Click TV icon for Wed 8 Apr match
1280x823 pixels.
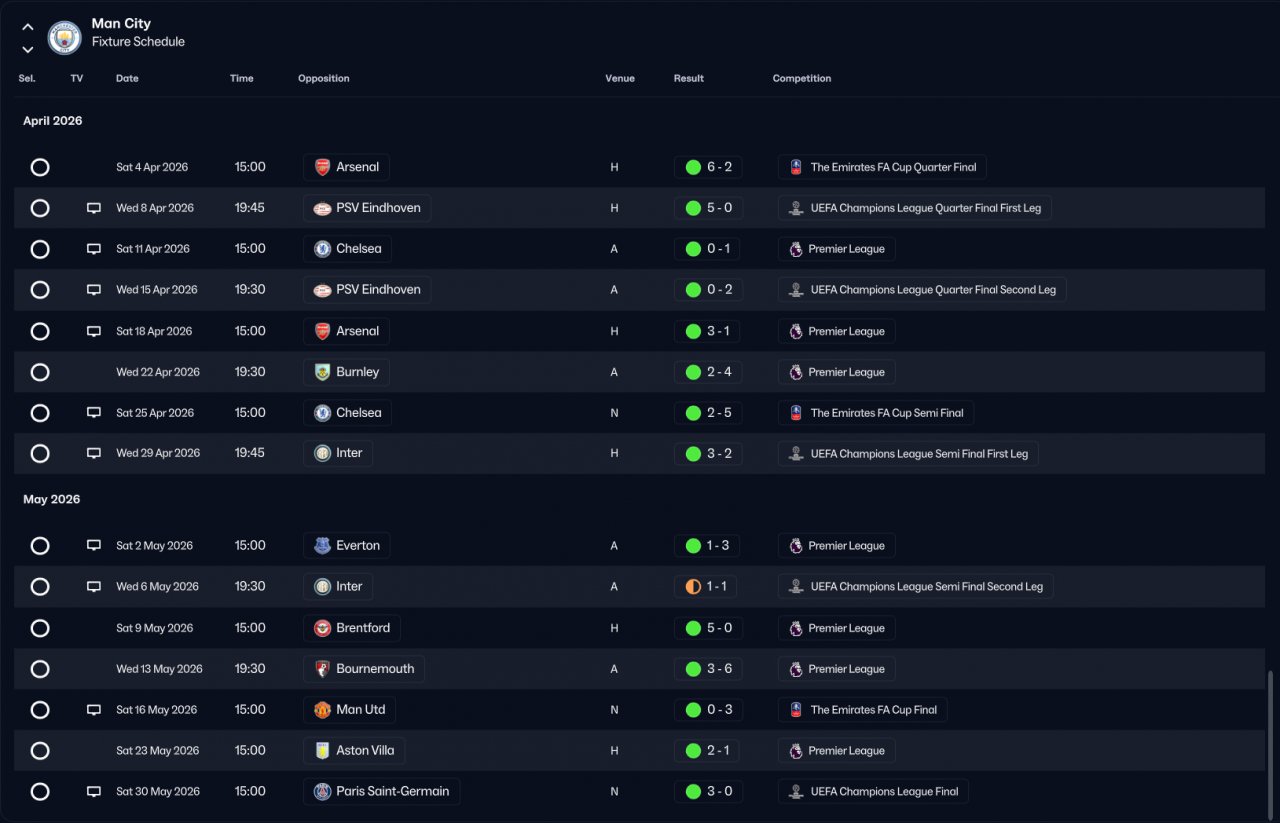(94, 208)
